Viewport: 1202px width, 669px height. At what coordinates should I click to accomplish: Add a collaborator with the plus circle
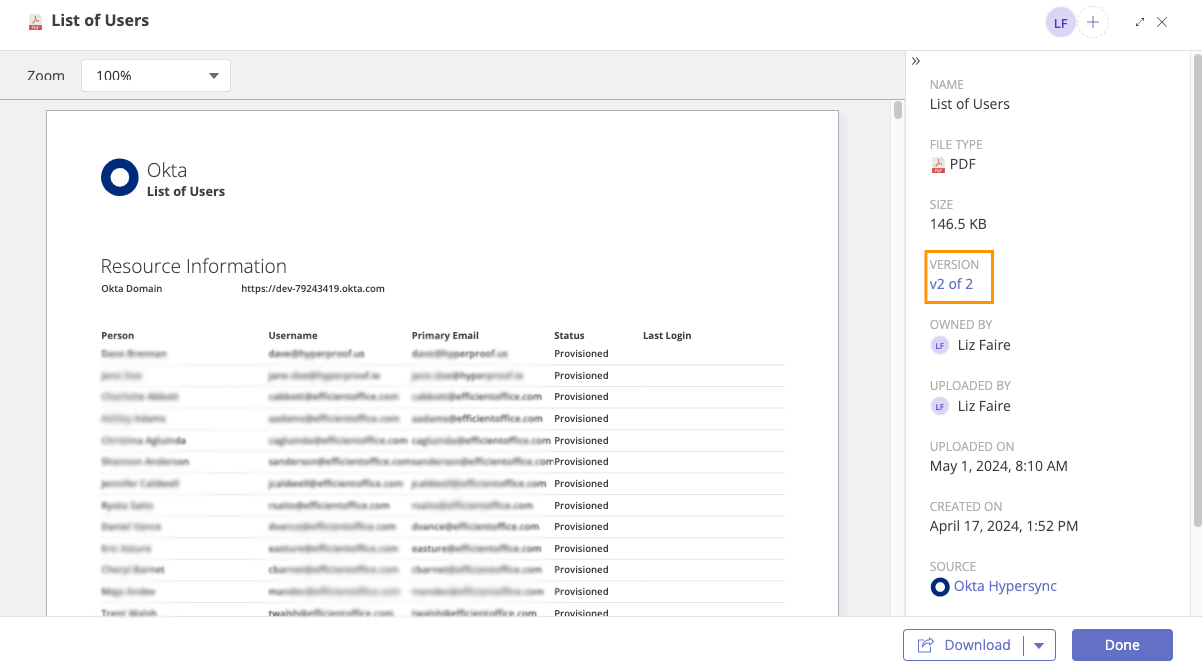[x=1093, y=22]
